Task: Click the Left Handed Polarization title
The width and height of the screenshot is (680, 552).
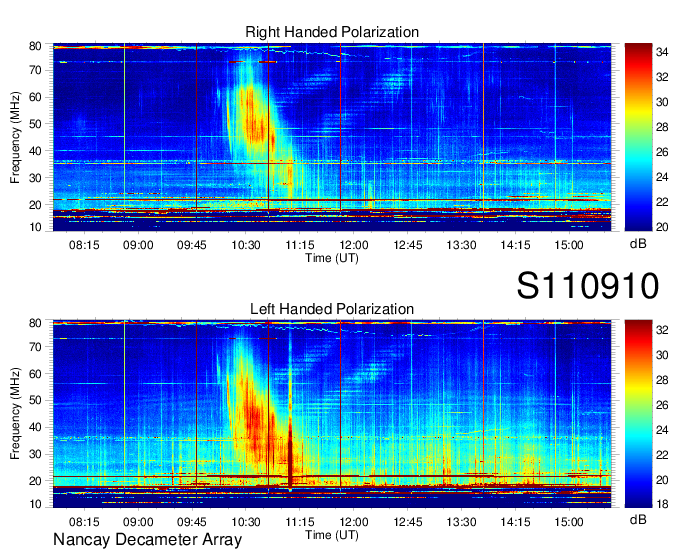Action: coord(332,309)
